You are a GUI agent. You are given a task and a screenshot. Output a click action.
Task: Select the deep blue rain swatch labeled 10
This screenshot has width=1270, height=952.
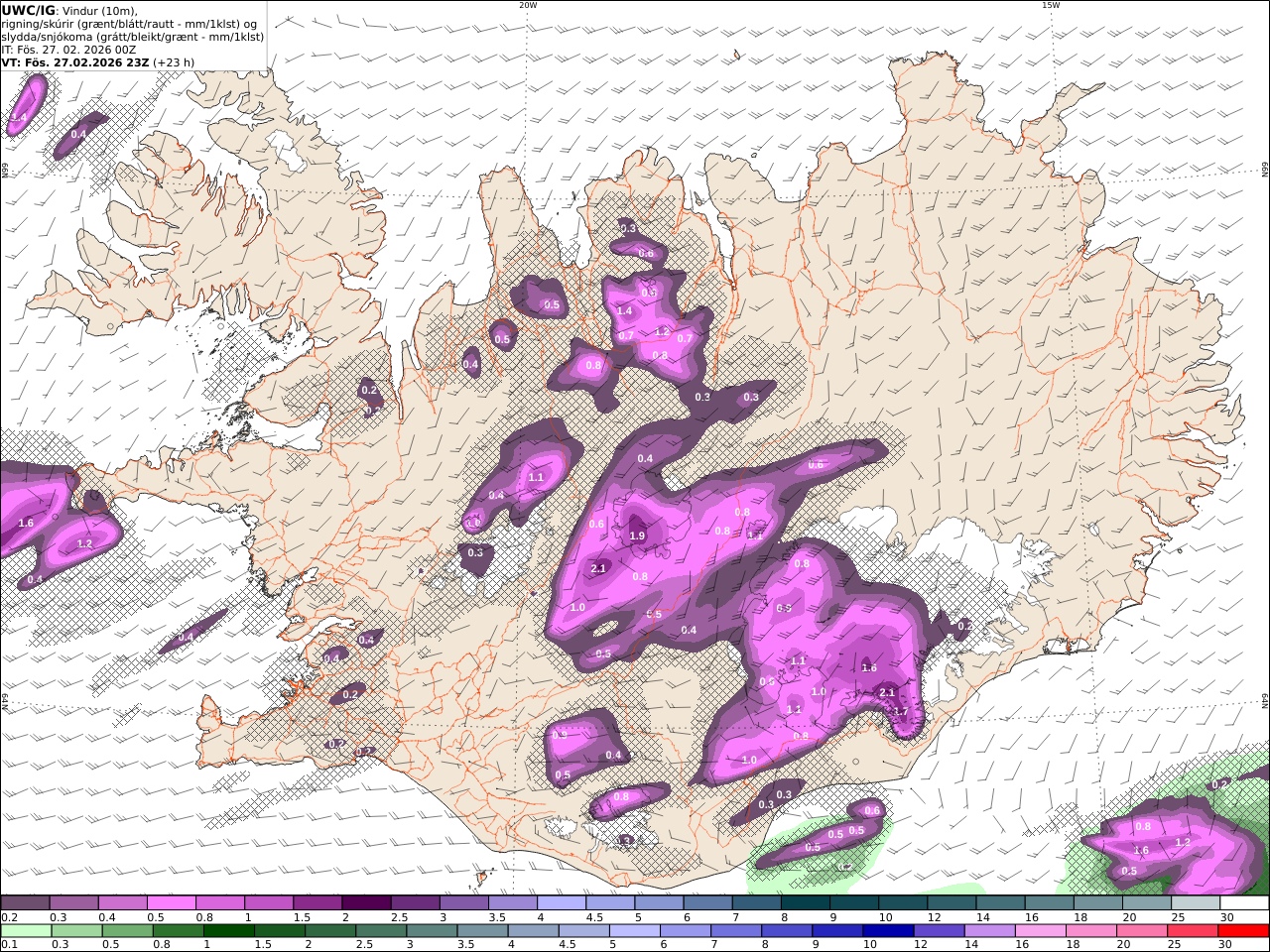[x=887, y=931]
